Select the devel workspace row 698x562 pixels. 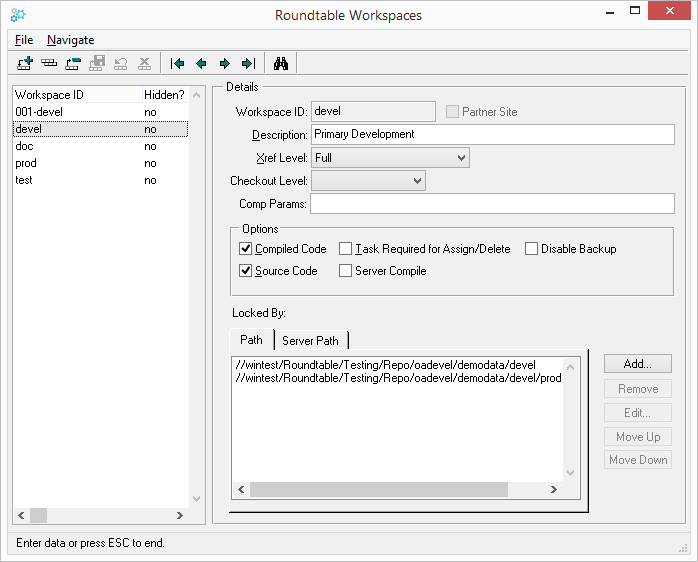101,129
